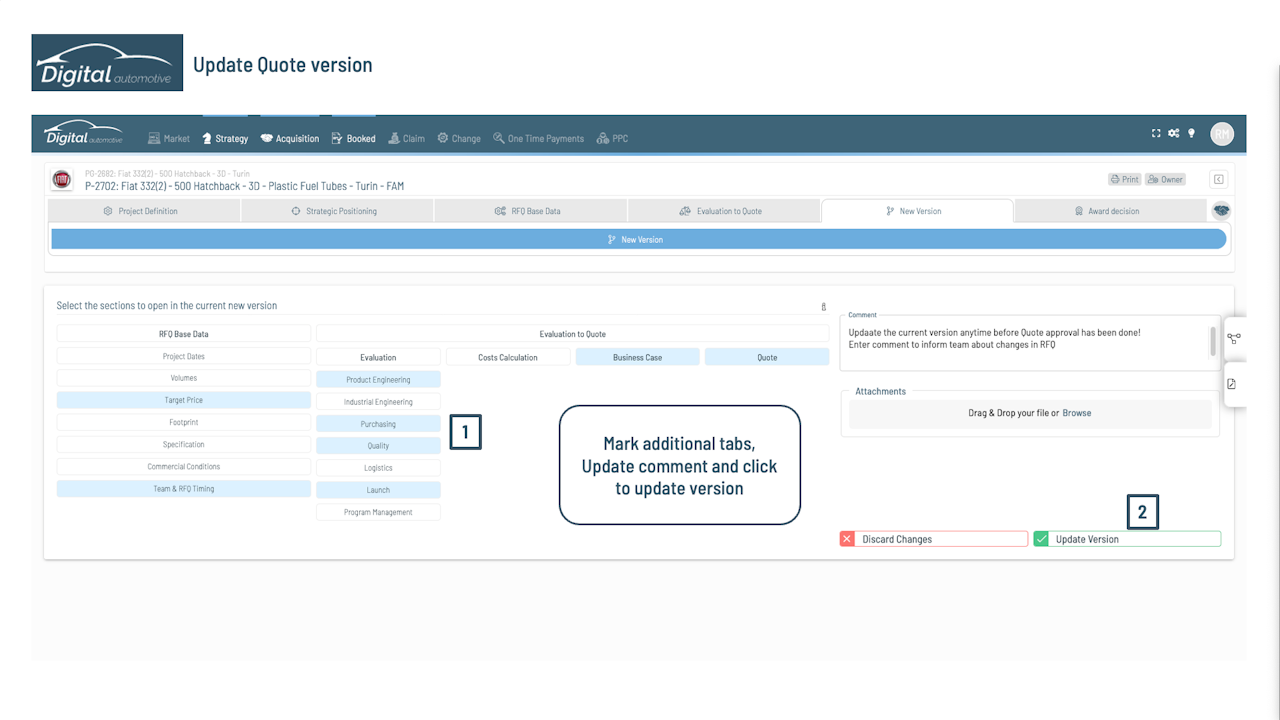Image resolution: width=1280 pixels, height=720 pixels.
Task: Toggle the Industrial Engineering section
Action: click(x=378, y=402)
